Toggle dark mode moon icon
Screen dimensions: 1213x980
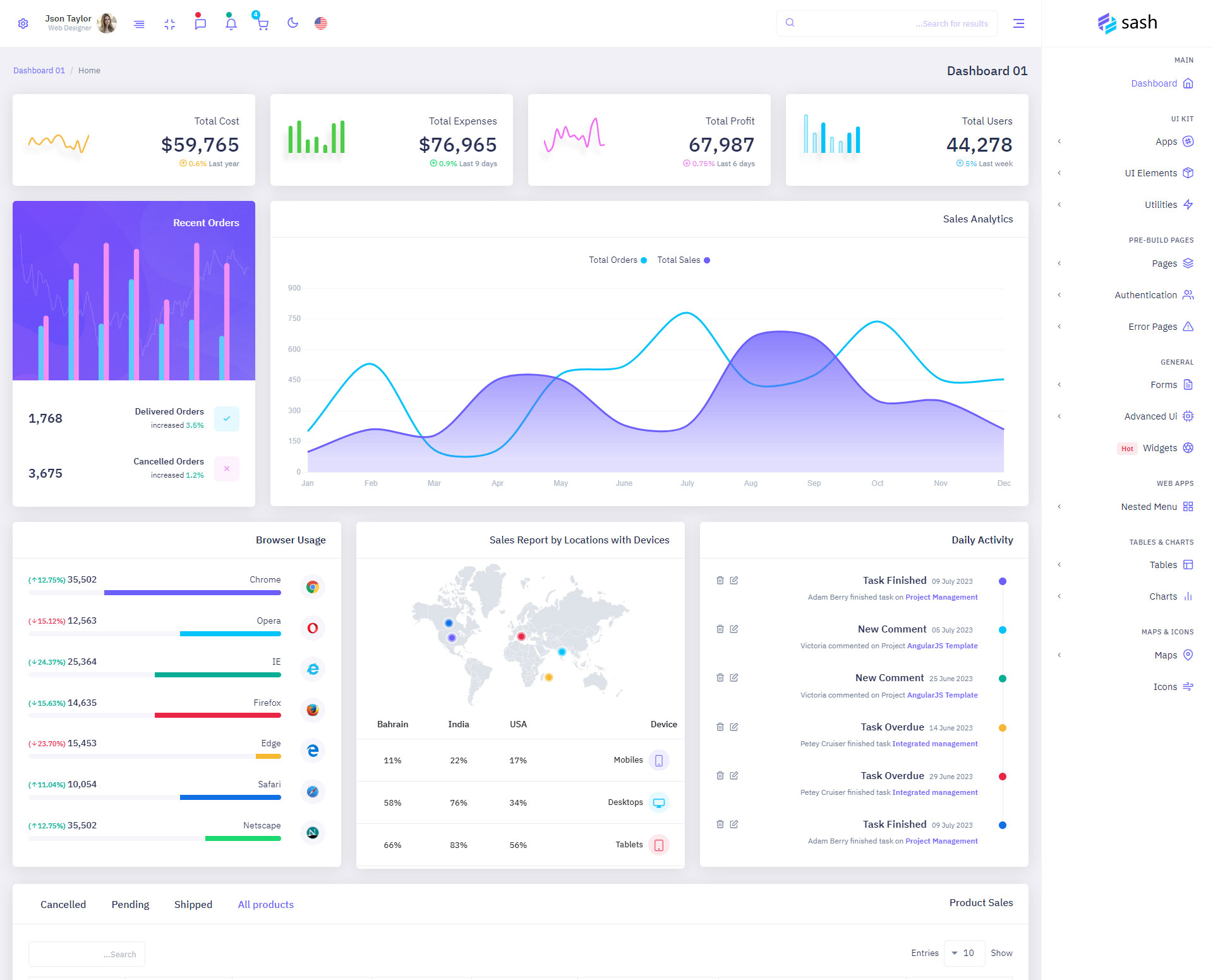293,23
